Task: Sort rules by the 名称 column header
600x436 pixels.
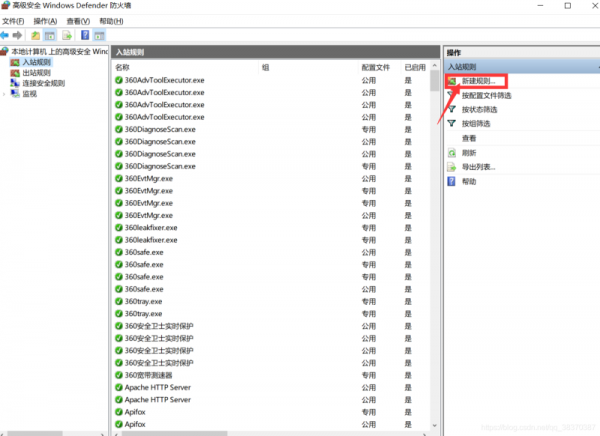Action: point(123,67)
